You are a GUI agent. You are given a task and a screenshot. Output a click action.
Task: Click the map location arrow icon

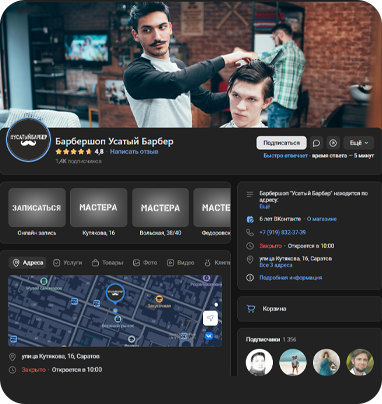210,318
